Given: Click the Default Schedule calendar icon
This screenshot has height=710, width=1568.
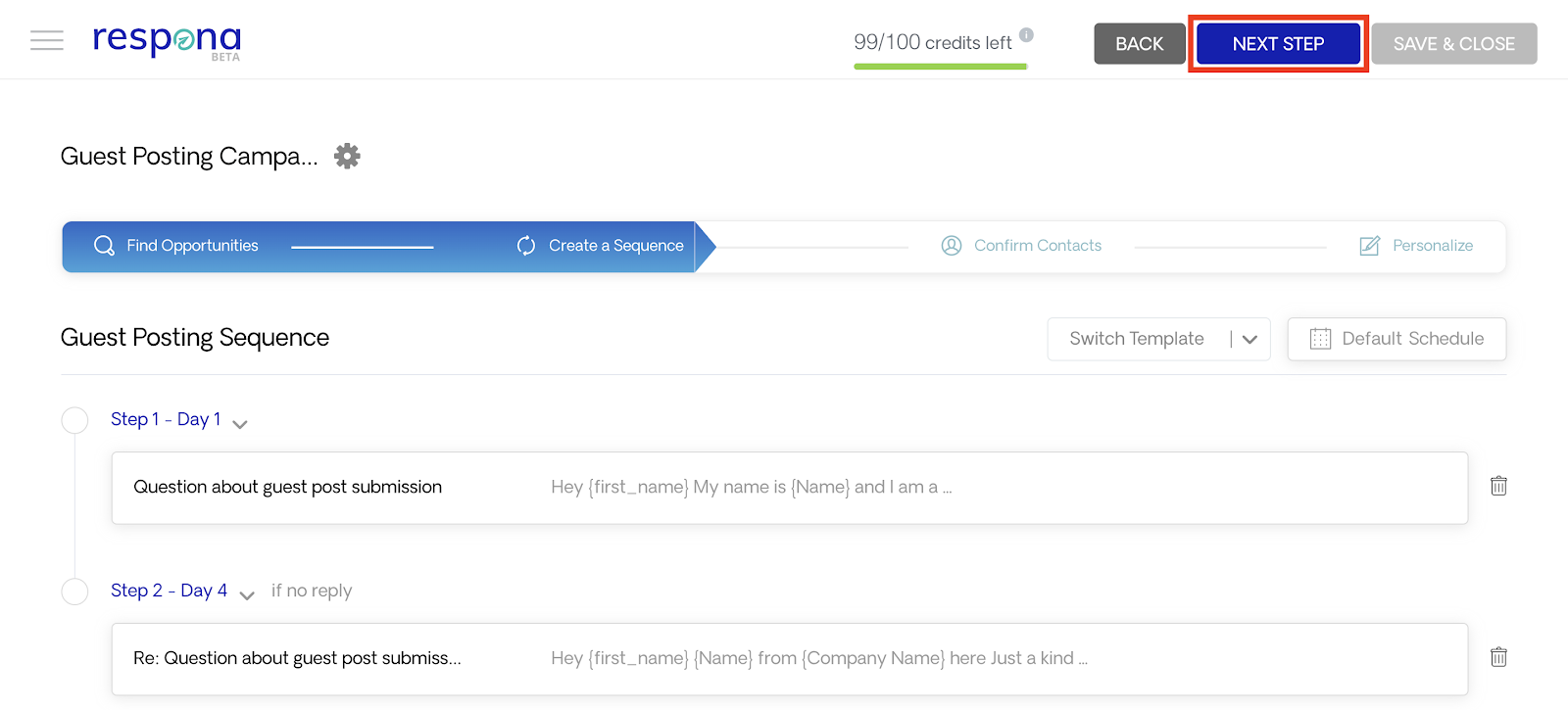Looking at the screenshot, I should coord(1320,339).
